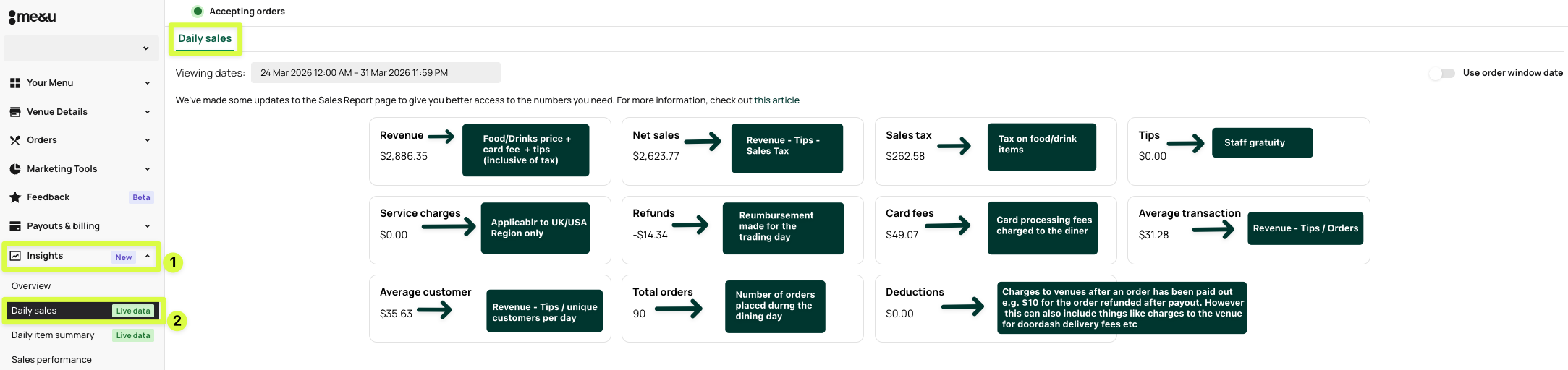Expand the Marketing Tools chevron
The width and height of the screenshot is (1568, 370).
[148, 169]
